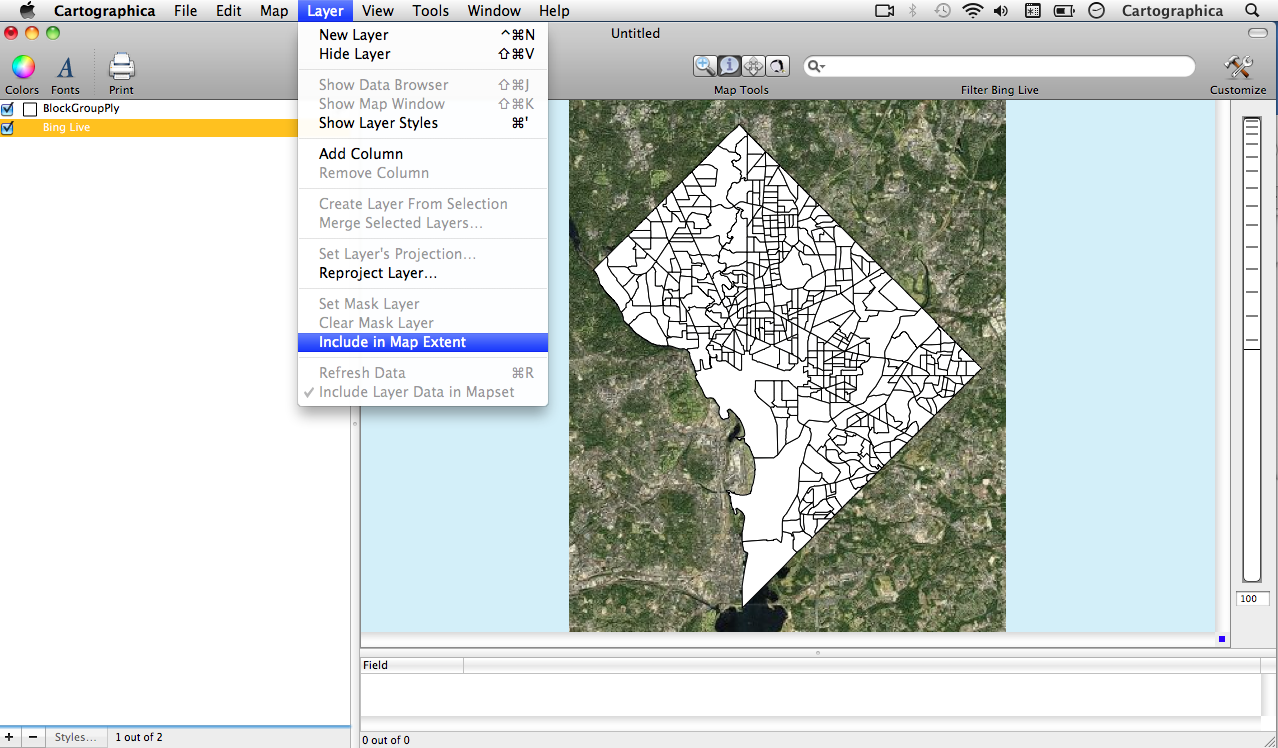Click the zoom level slider
Image resolution: width=1278 pixels, height=748 pixels.
pos(1251,347)
